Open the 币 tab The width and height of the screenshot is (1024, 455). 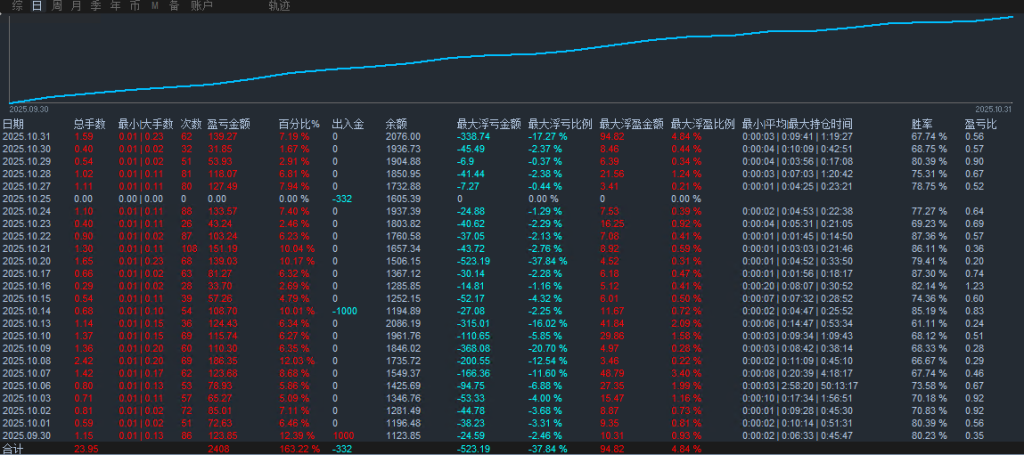coord(135,6)
